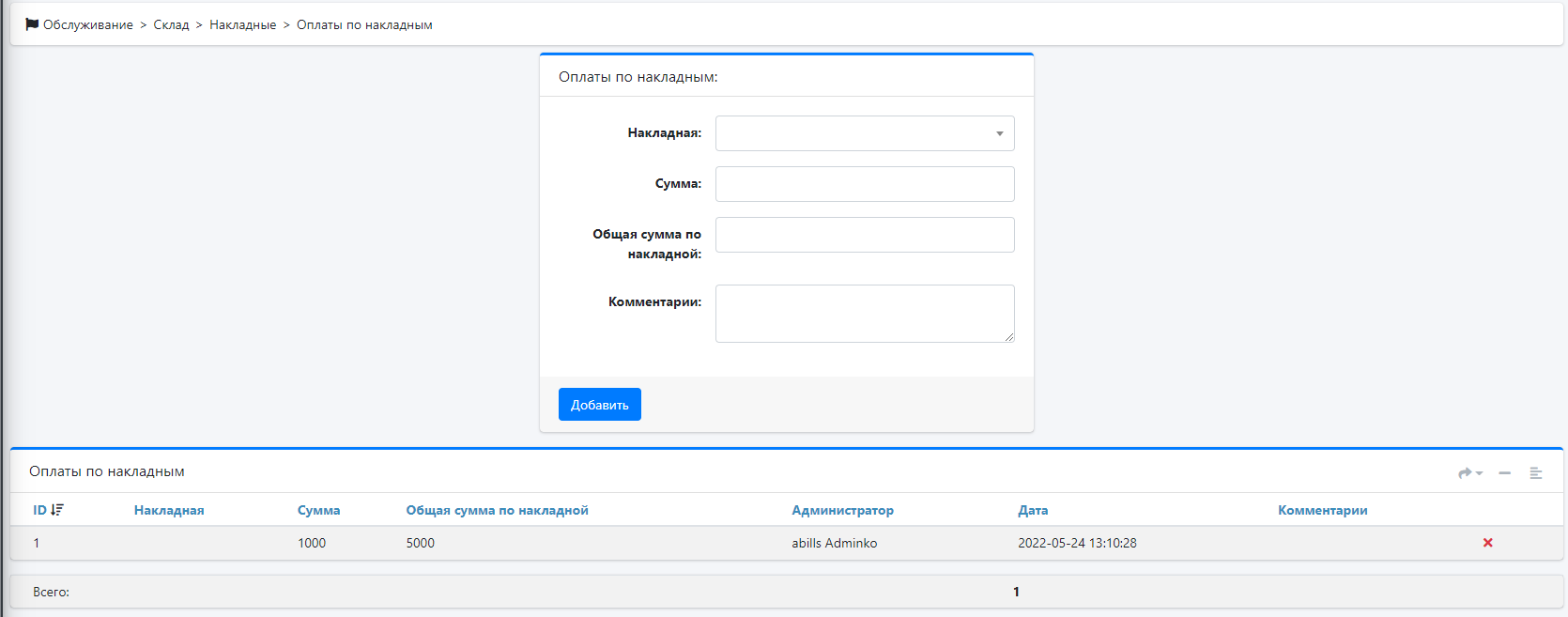Open the Накладная dropdown list
Image resolution: width=1568 pixels, height=617 pixels.
point(864,133)
